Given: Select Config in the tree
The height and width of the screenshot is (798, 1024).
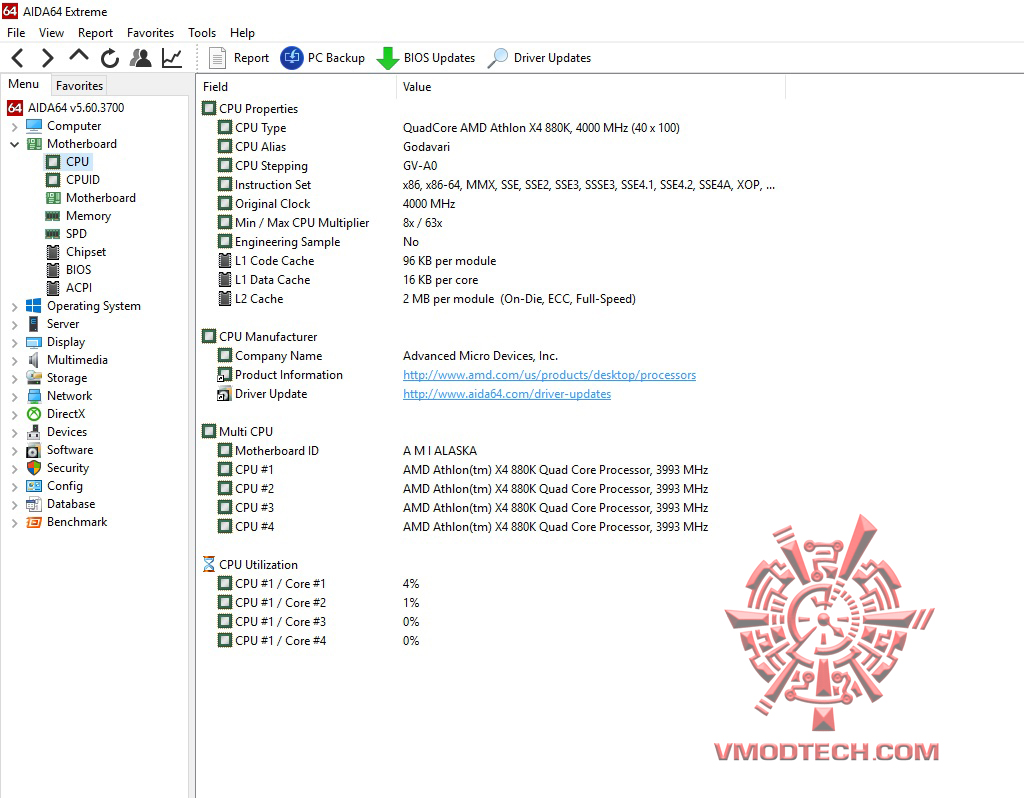Looking at the screenshot, I should point(65,486).
